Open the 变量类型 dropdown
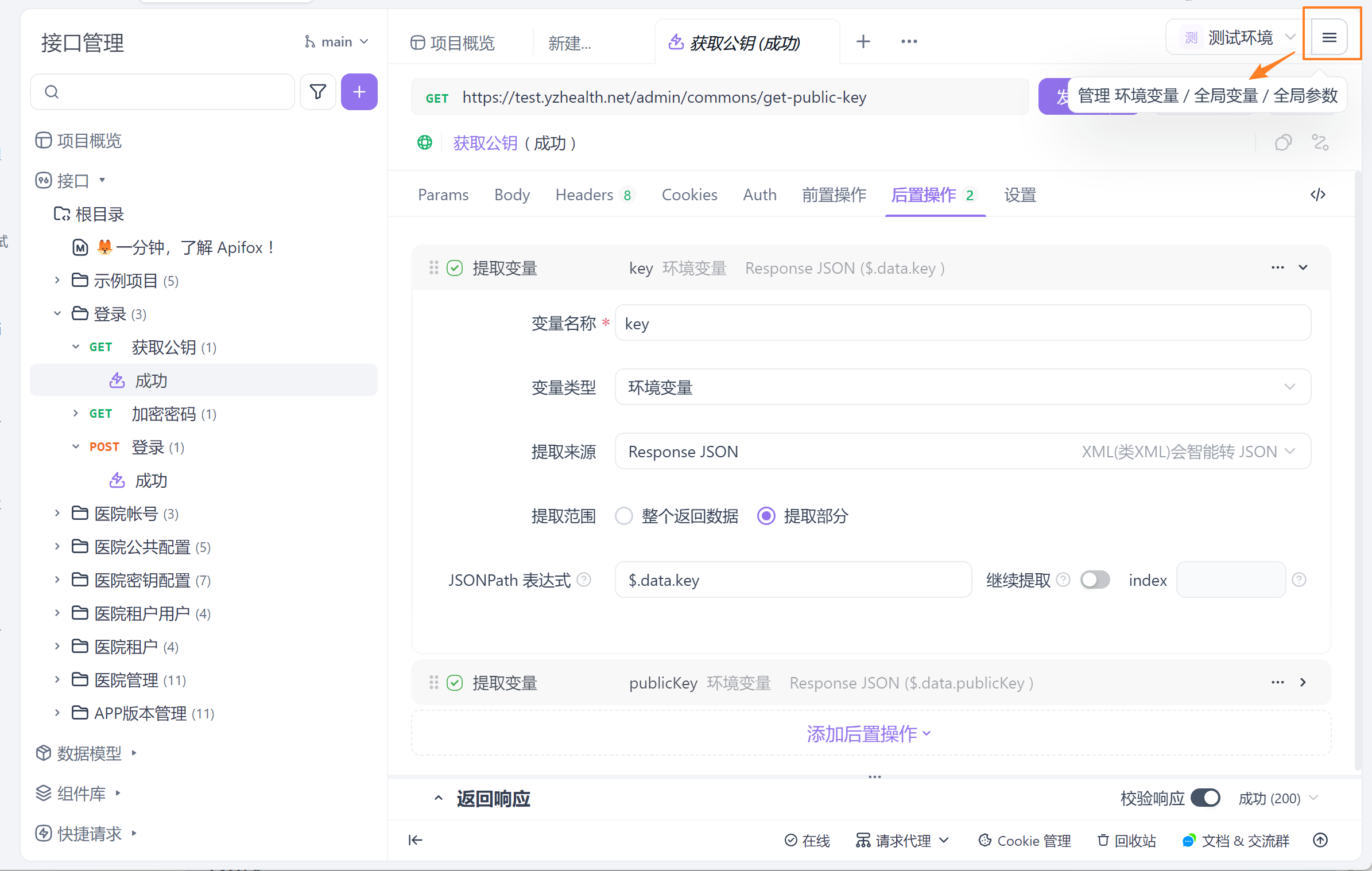Image resolution: width=1372 pixels, height=871 pixels. coord(963,387)
